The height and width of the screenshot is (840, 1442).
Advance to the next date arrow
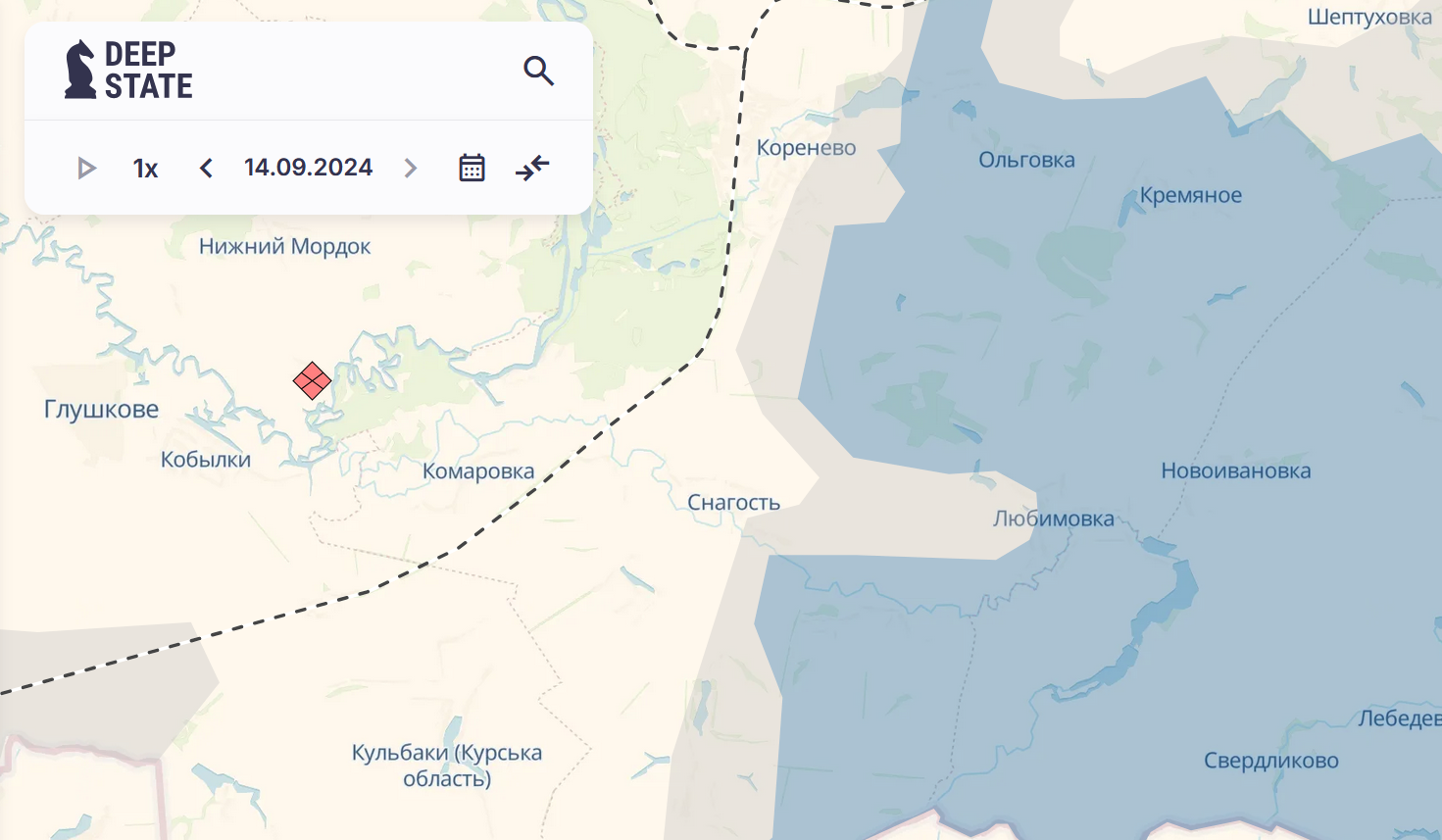coord(411,169)
